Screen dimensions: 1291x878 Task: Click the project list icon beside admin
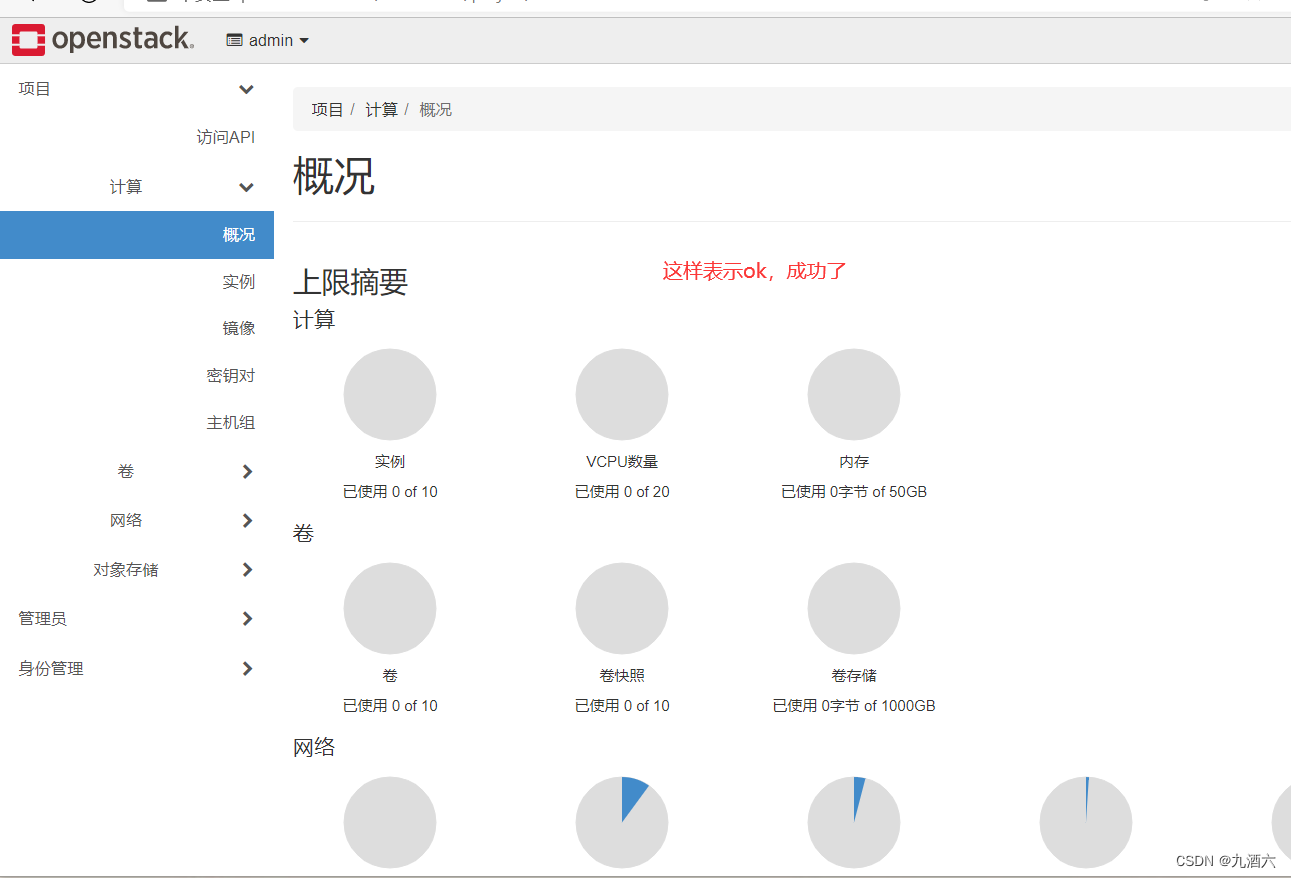235,40
